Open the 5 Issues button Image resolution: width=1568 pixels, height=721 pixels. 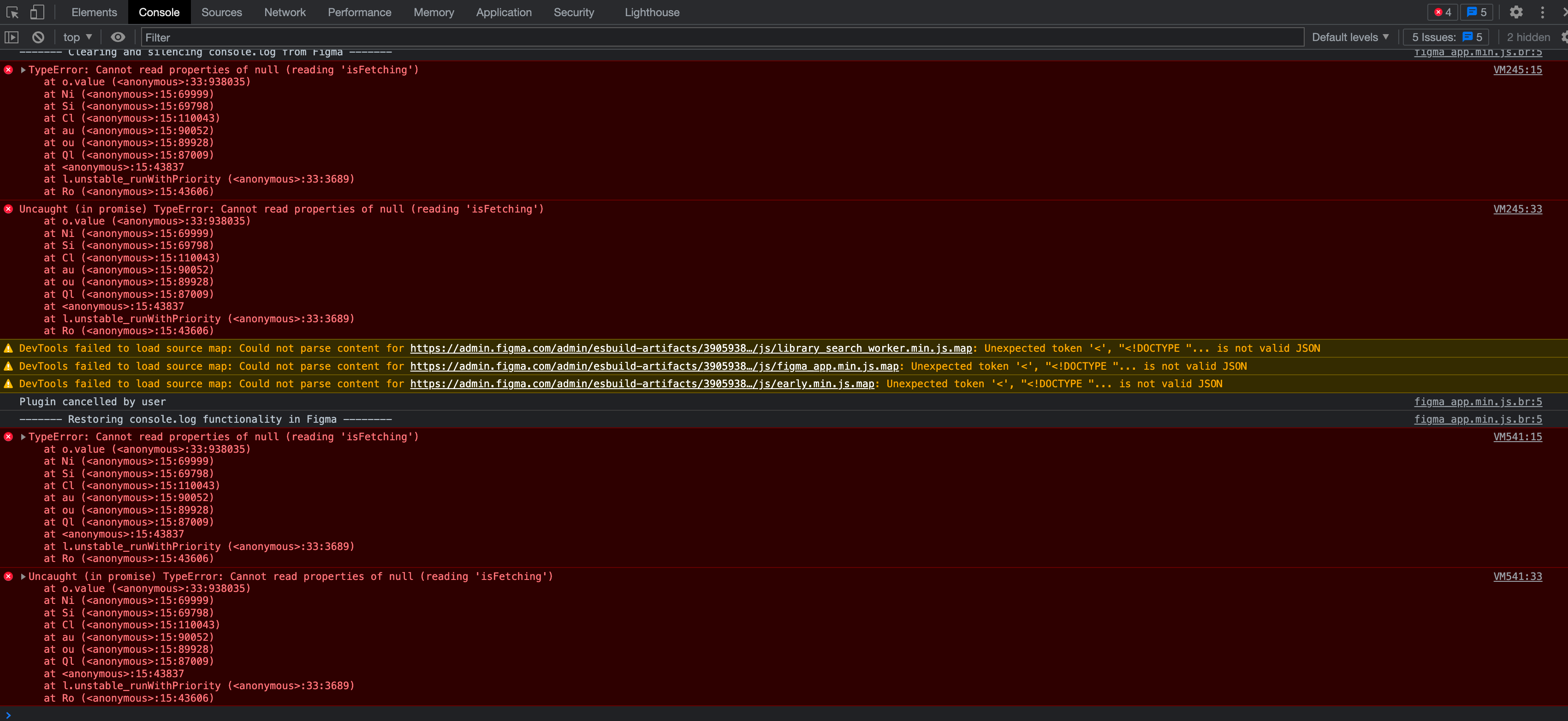pos(1446,37)
